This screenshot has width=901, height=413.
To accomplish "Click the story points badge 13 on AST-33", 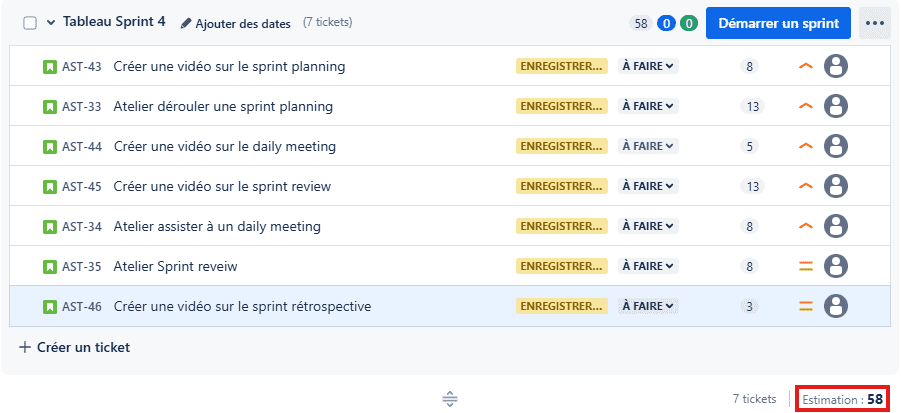I will [753, 106].
